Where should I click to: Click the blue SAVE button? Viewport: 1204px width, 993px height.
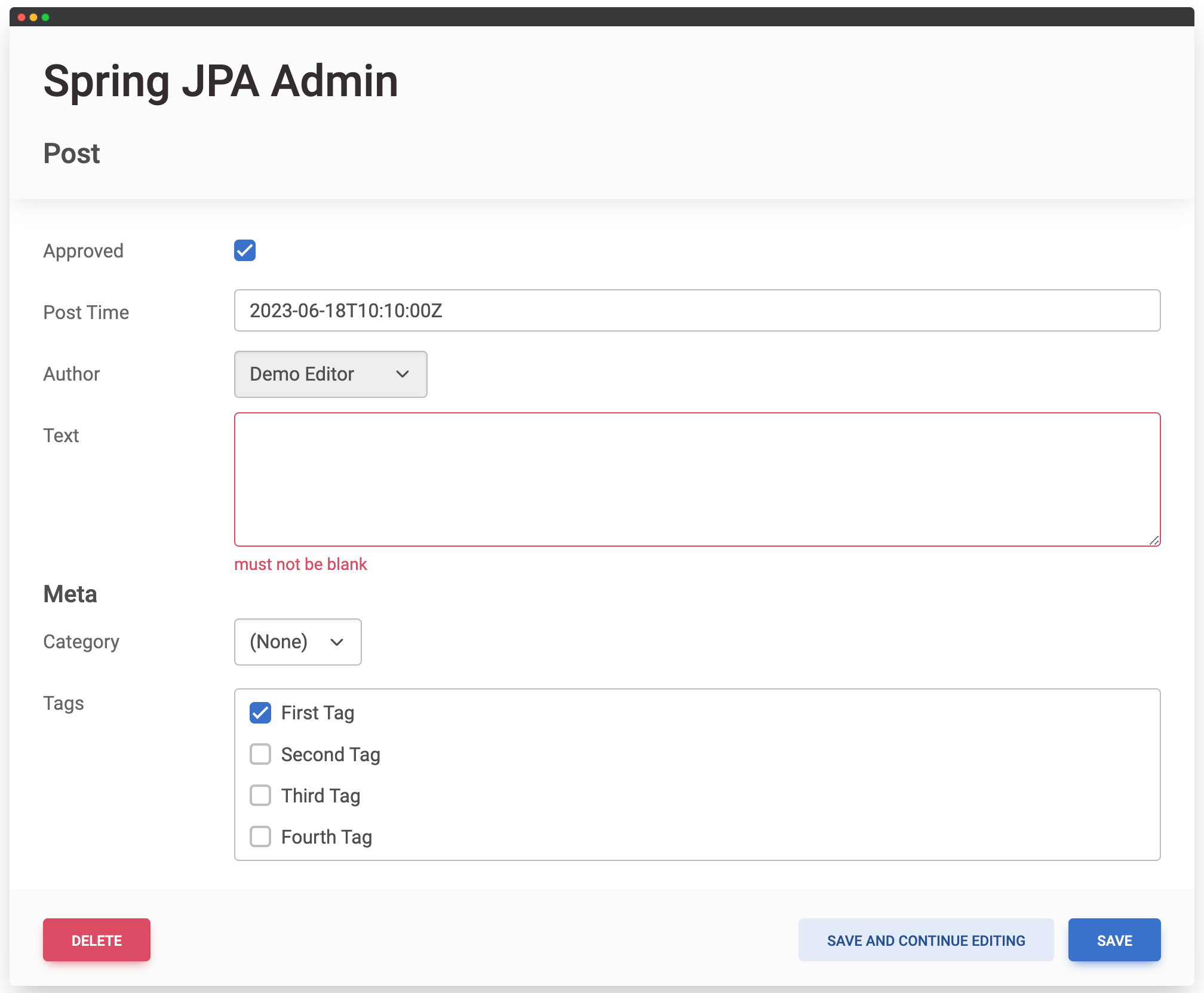[x=1114, y=940]
